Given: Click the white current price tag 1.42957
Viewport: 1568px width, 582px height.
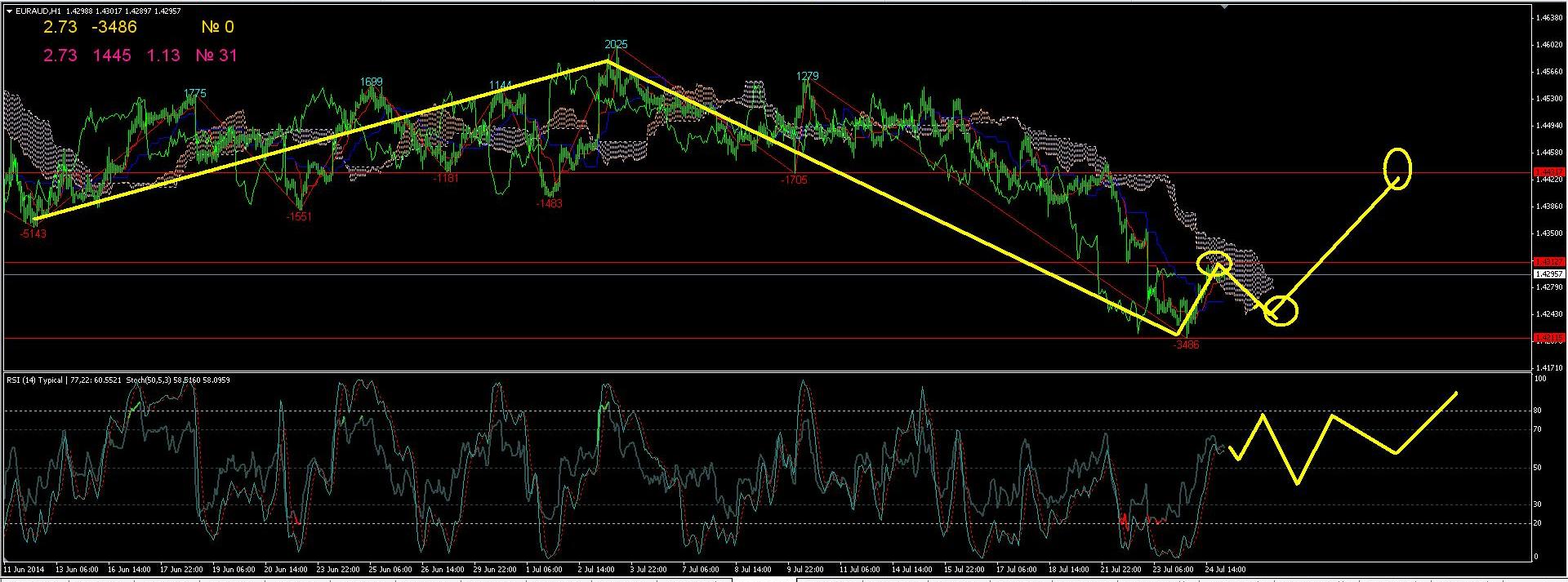Looking at the screenshot, I should tap(1548, 274).
